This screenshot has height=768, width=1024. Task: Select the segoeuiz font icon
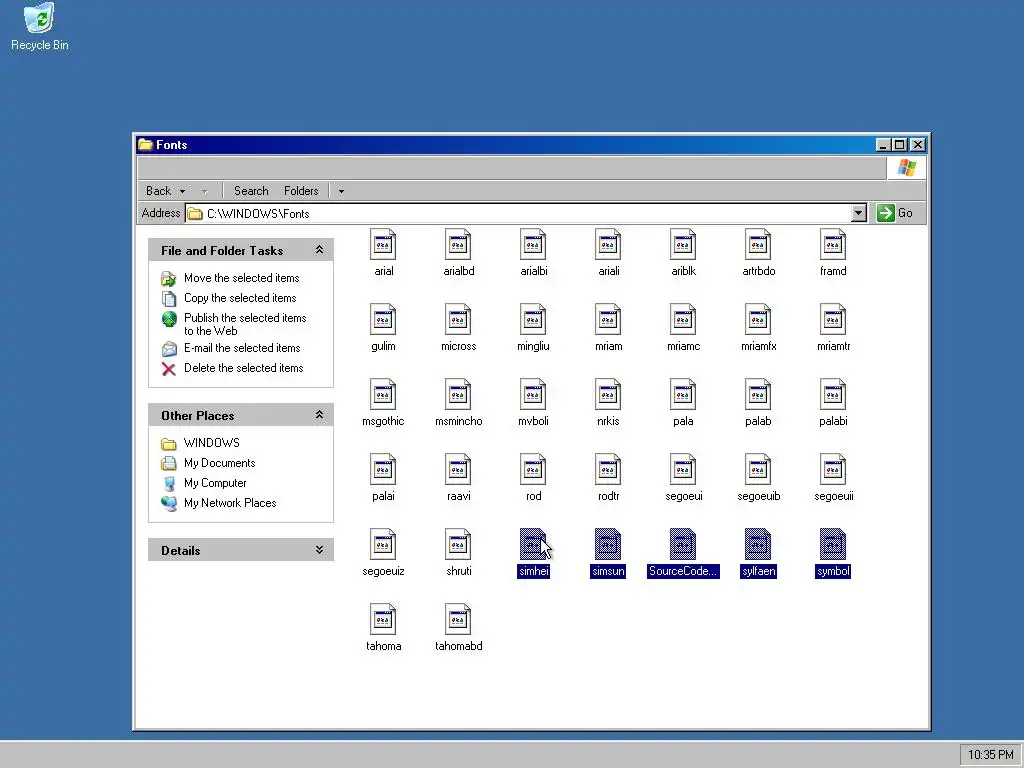tap(383, 545)
